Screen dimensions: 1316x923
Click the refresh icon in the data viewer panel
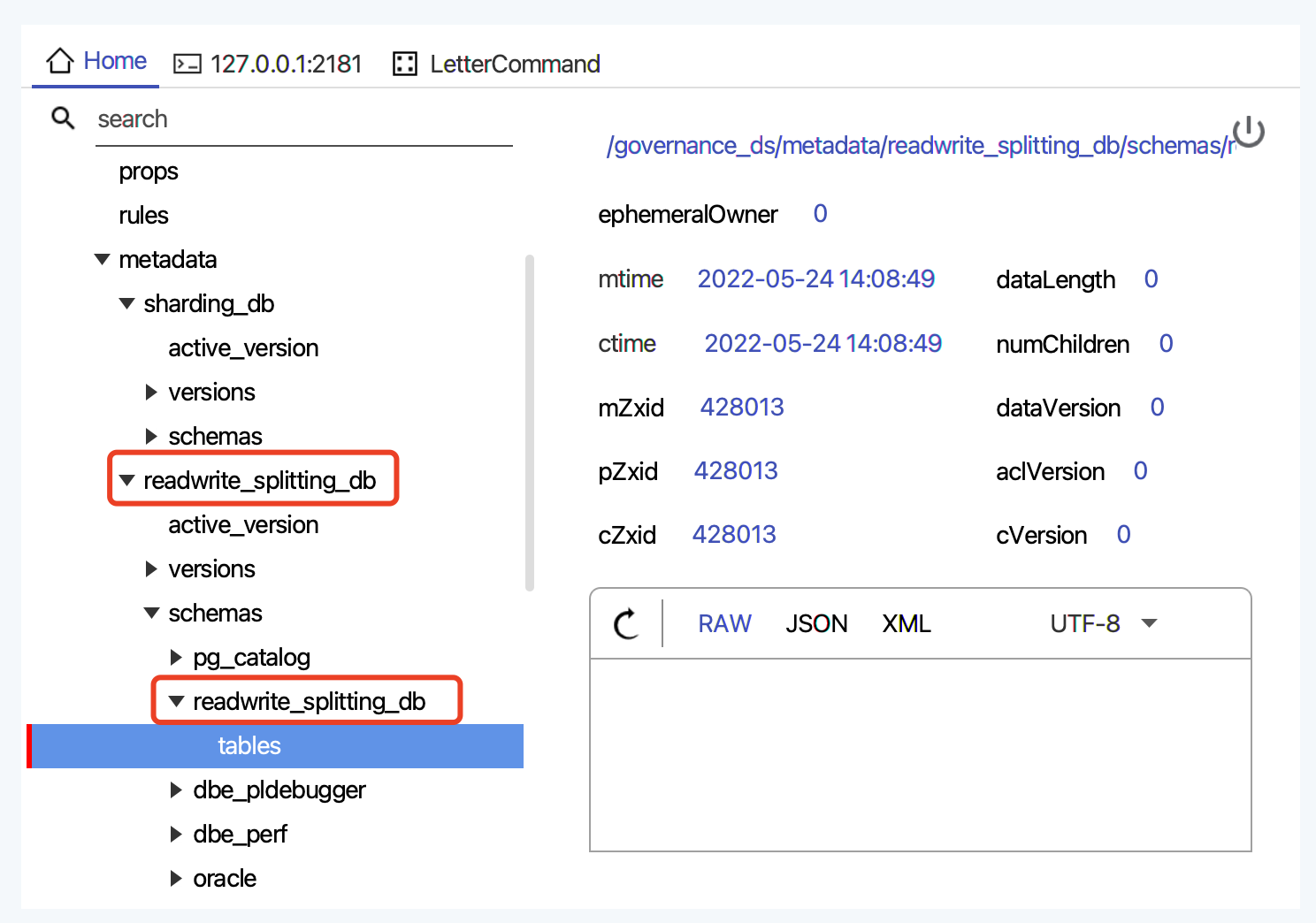pyautogui.click(x=626, y=623)
